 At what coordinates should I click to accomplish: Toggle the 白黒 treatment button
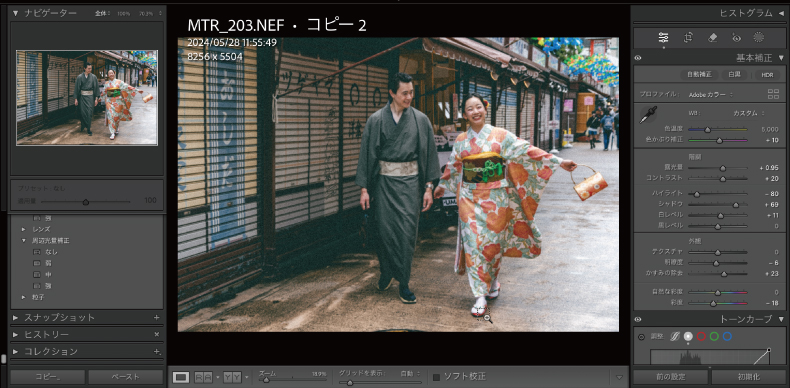click(734, 75)
